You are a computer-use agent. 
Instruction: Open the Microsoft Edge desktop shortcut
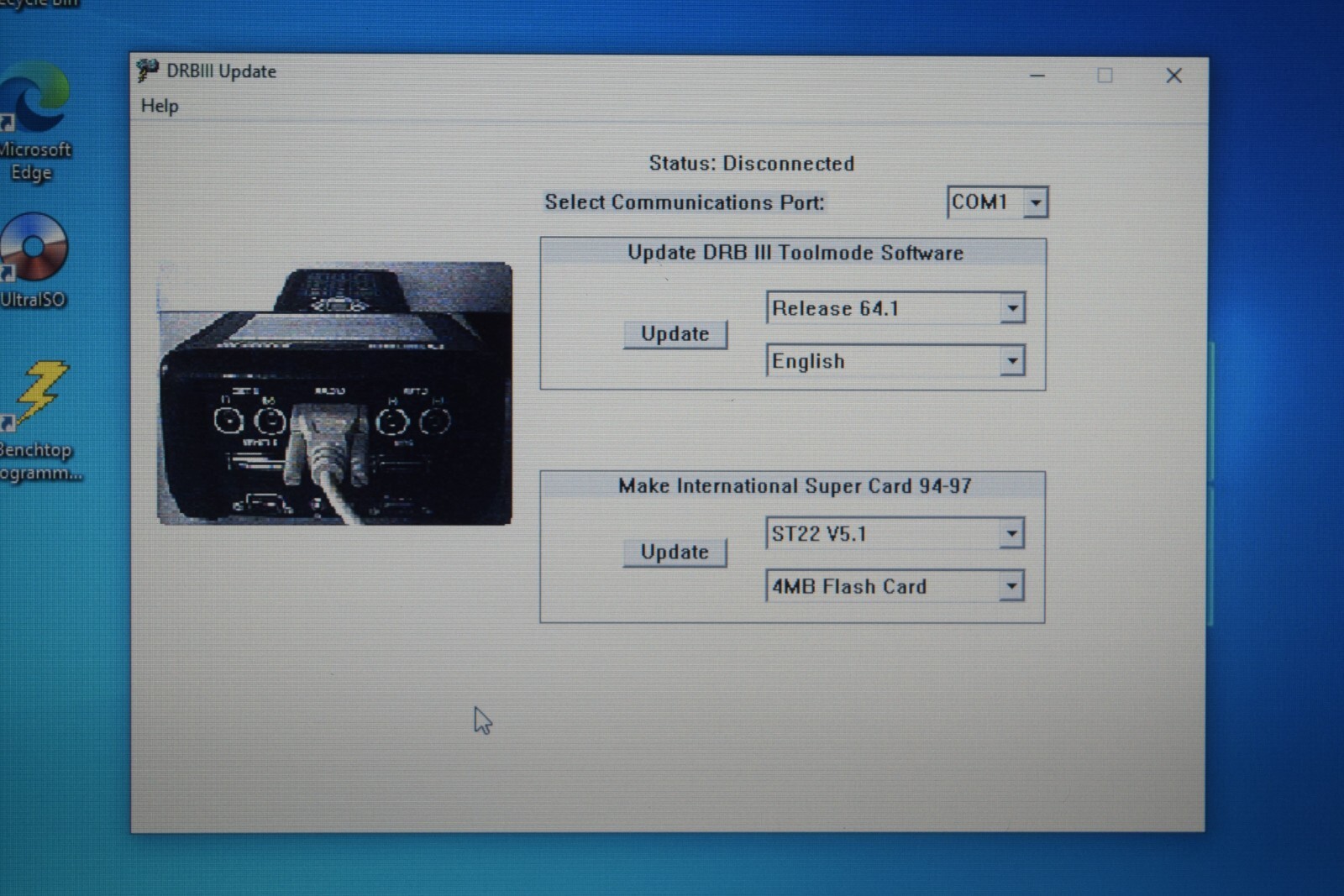[34, 98]
